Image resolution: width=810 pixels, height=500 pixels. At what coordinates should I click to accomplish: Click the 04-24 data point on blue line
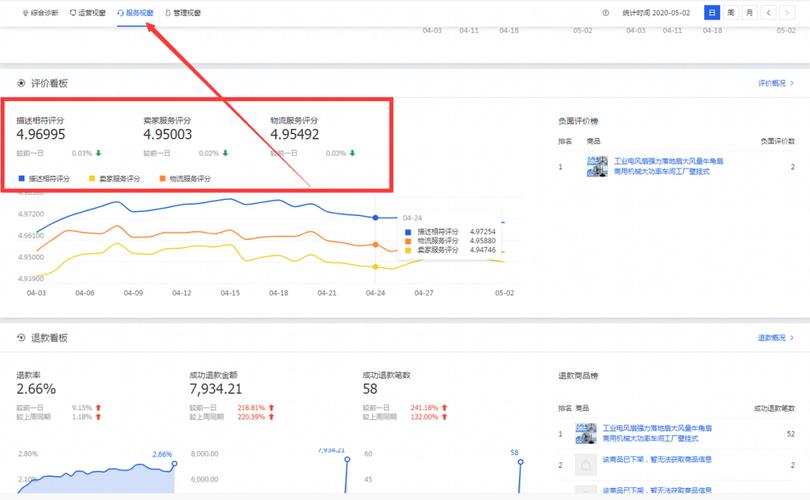[x=375, y=217]
